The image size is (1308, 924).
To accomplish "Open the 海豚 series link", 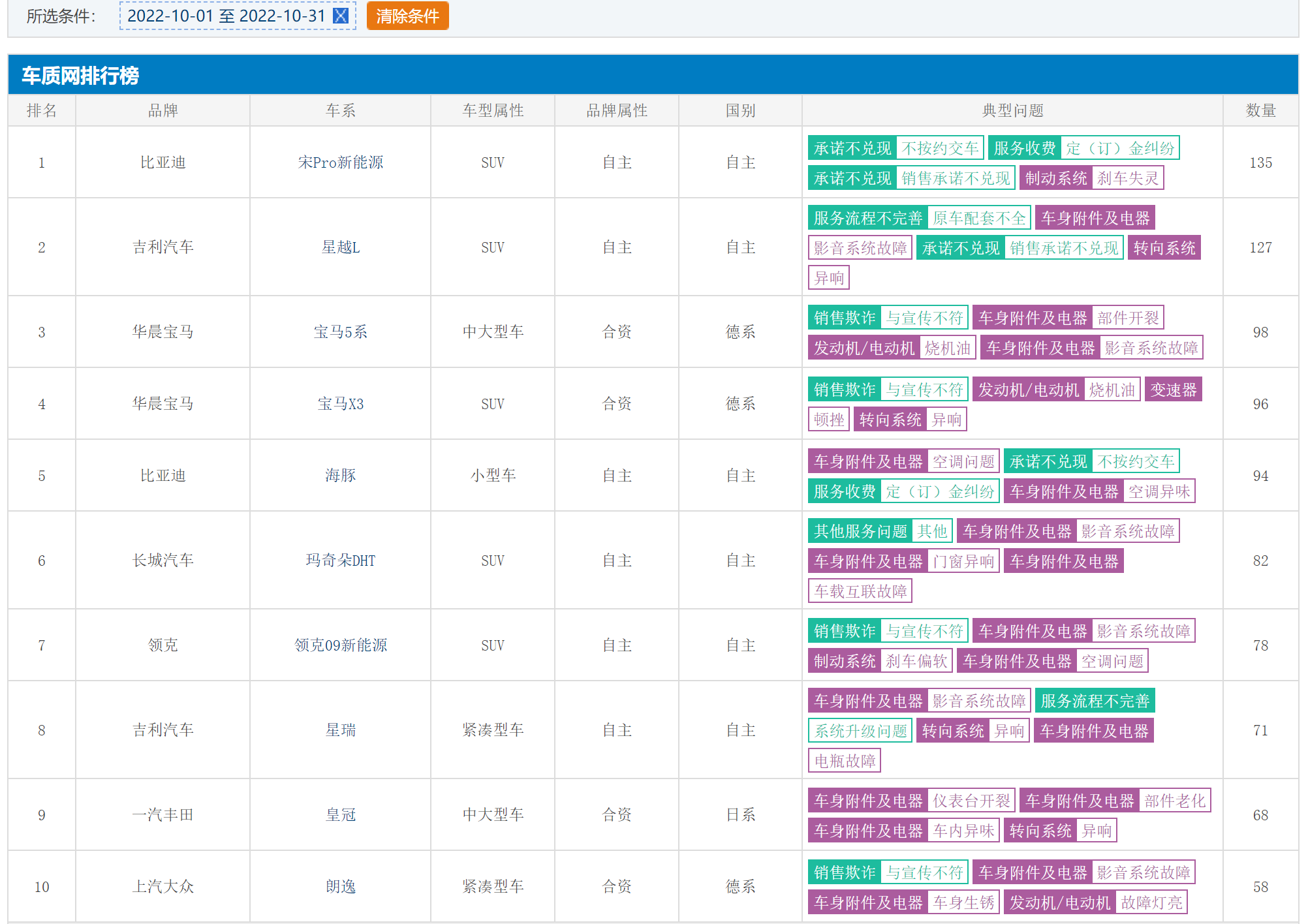I will point(341,476).
